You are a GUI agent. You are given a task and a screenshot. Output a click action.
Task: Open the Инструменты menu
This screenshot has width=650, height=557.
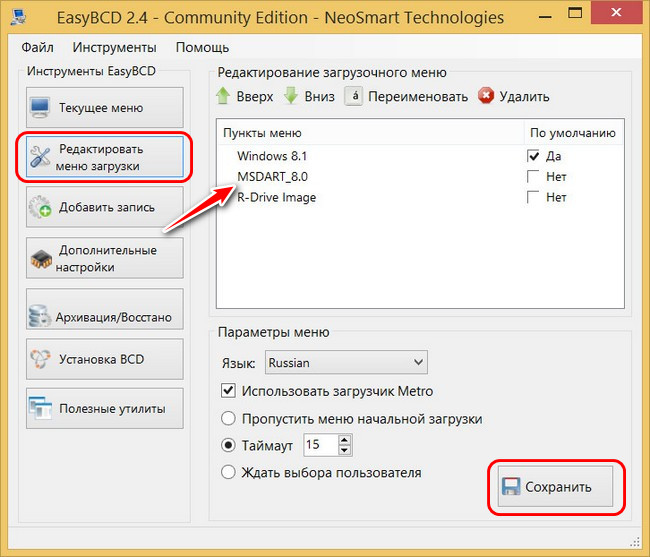pyautogui.click(x=114, y=47)
